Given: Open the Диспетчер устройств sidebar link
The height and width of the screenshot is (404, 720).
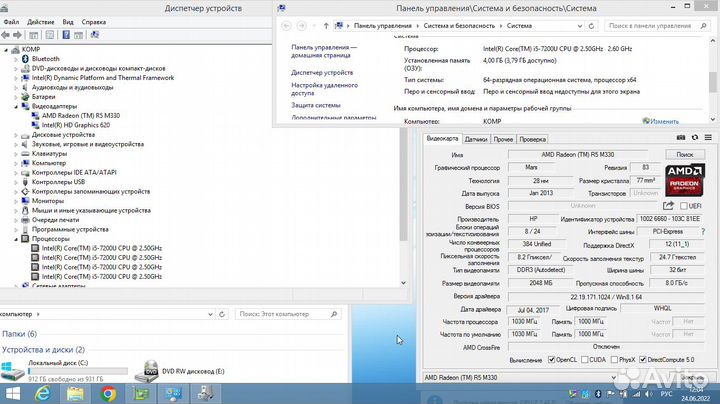Looking at the screenshot, I should point(322,73).
